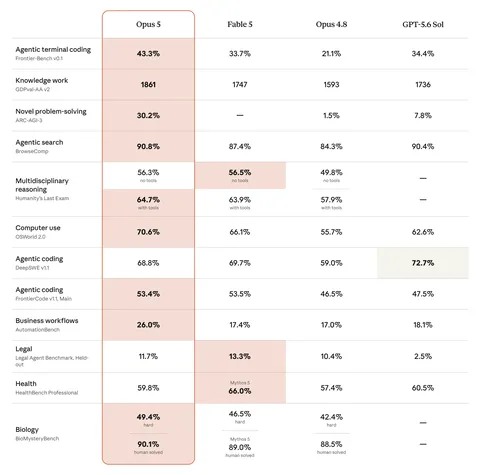Viewport: 480px width, 475px height.
Task: Click the Biology BioMysteryBench row label
Action: pos(37,433)
